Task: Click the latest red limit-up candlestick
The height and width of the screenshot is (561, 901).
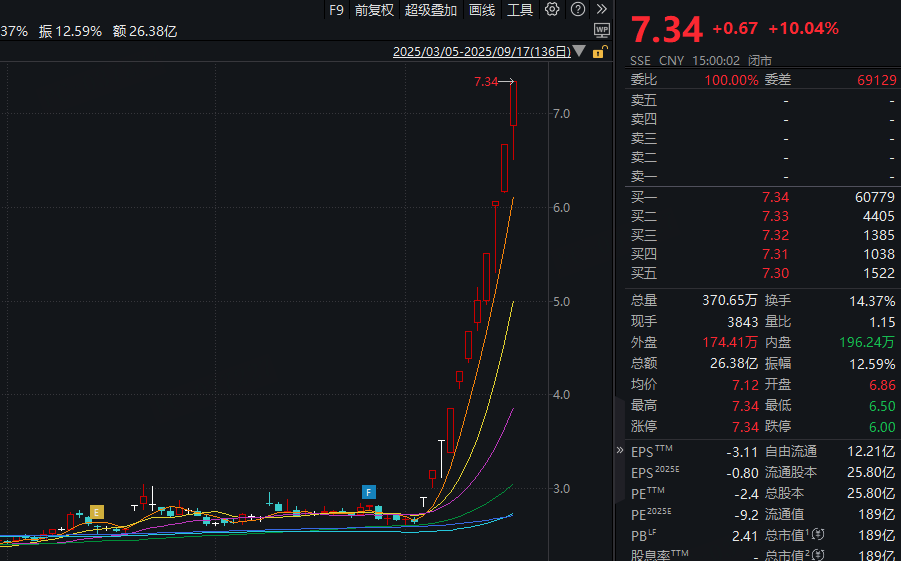Action: [x=513, y=105]
